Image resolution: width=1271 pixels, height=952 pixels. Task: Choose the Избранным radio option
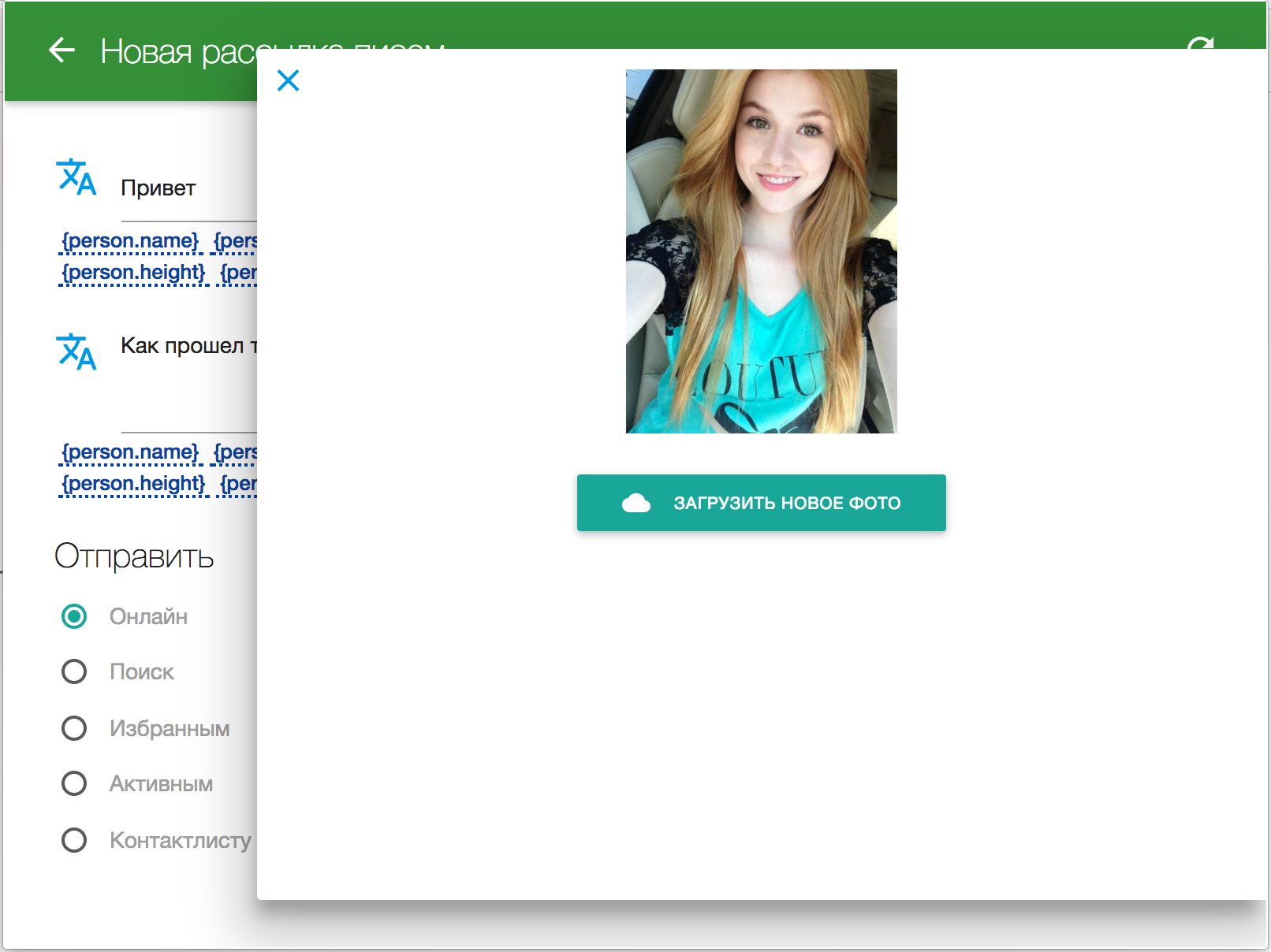[x=74, y=728]
